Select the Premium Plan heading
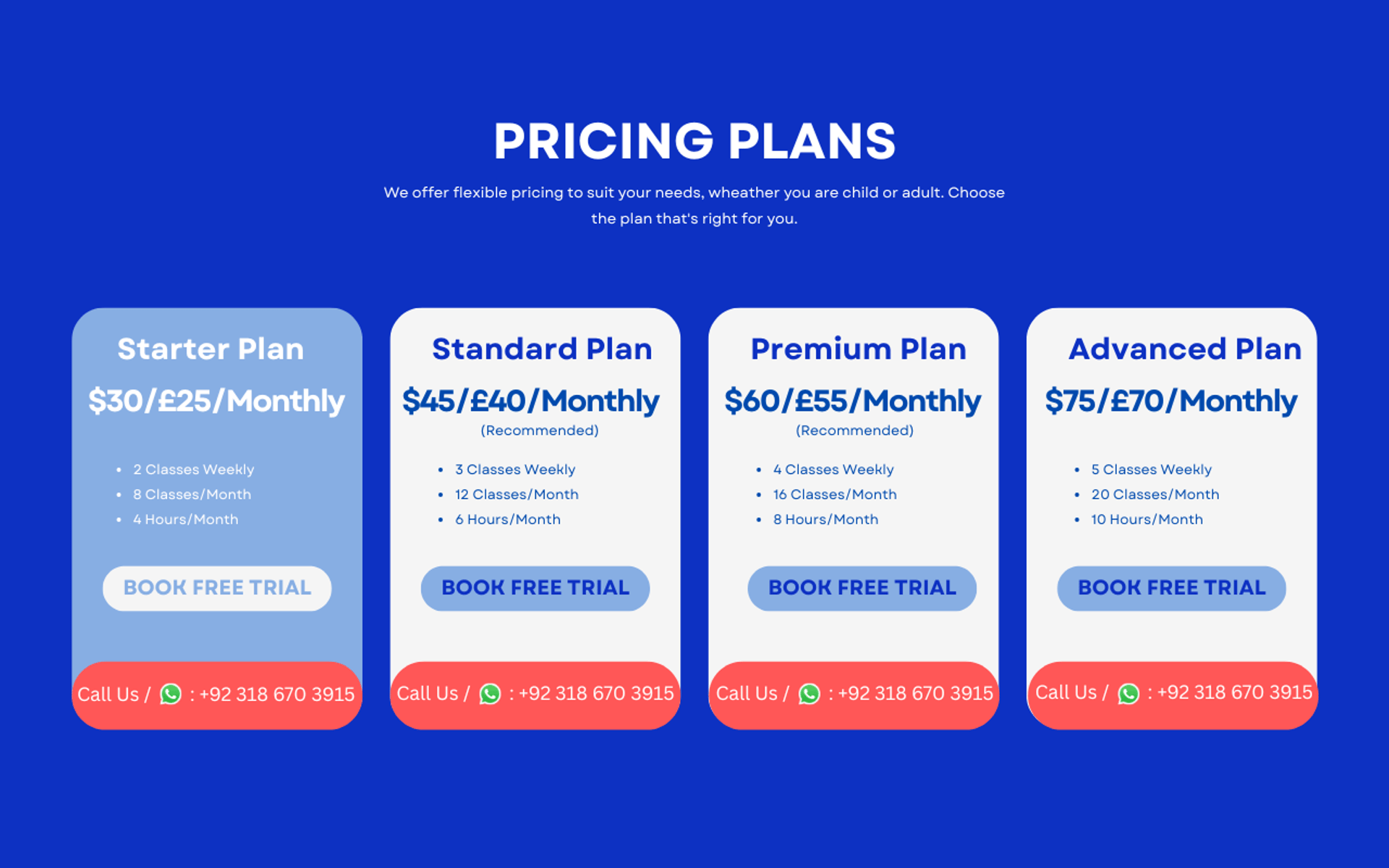Viewport: 1389px width, 868px height. [x=858, y=349]
